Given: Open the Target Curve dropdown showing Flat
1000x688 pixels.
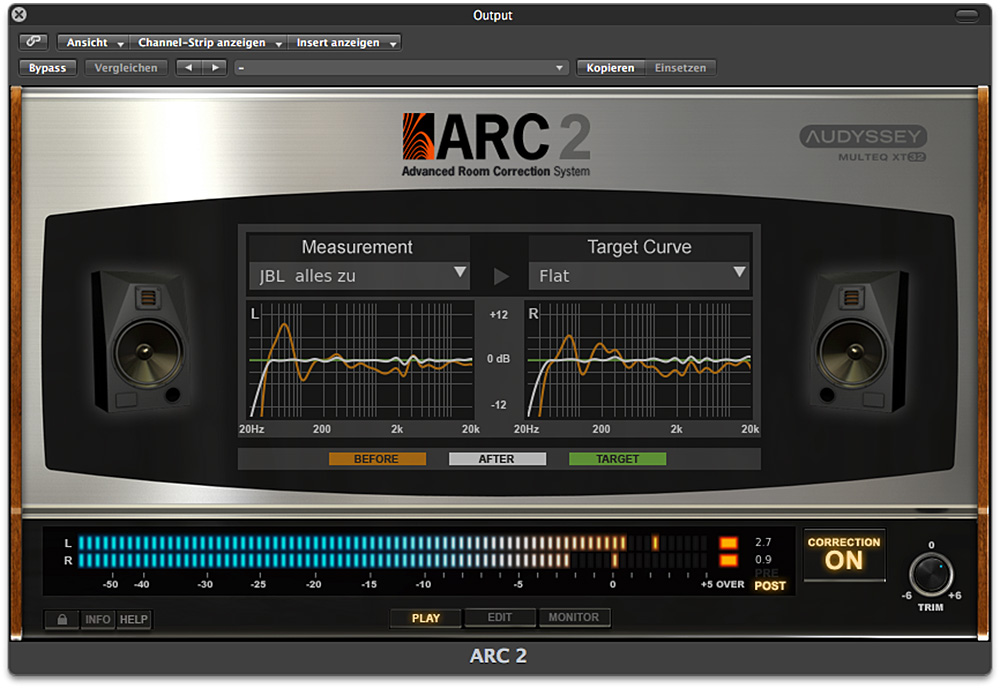Looking at the screenshot, I should 639,275.
